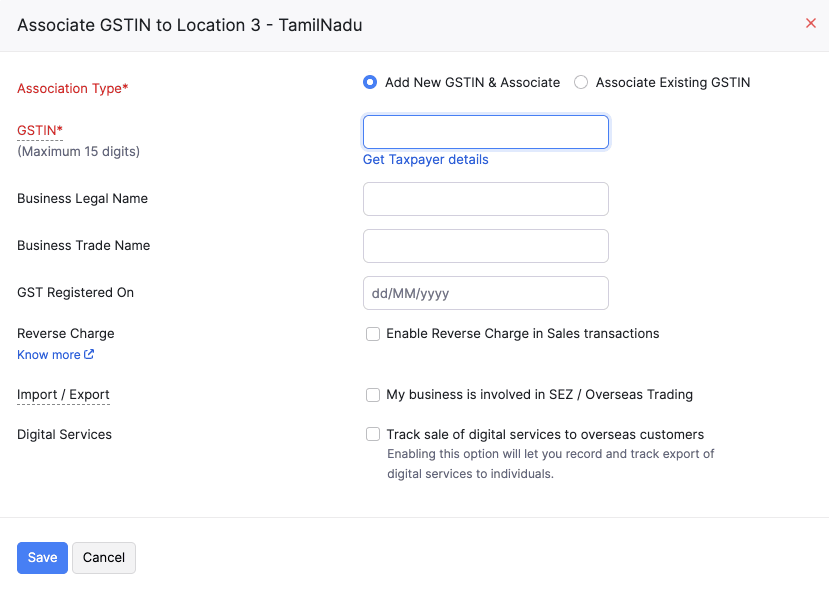Click the dialog title for Location 3 - TamilNadu
This screenshot has width=829, height=592.
click(190, 25)
